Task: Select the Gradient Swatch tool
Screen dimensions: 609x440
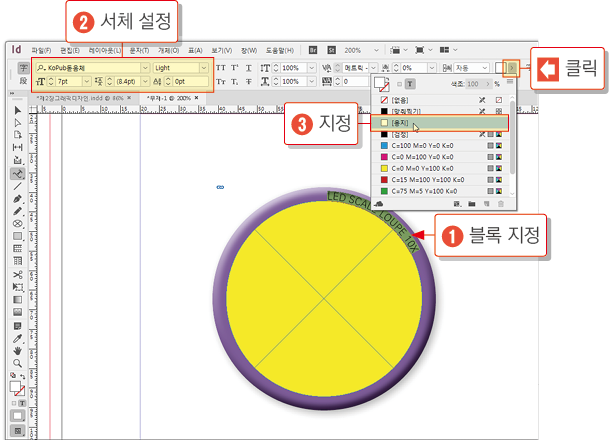Action: [x=17, y=299]
